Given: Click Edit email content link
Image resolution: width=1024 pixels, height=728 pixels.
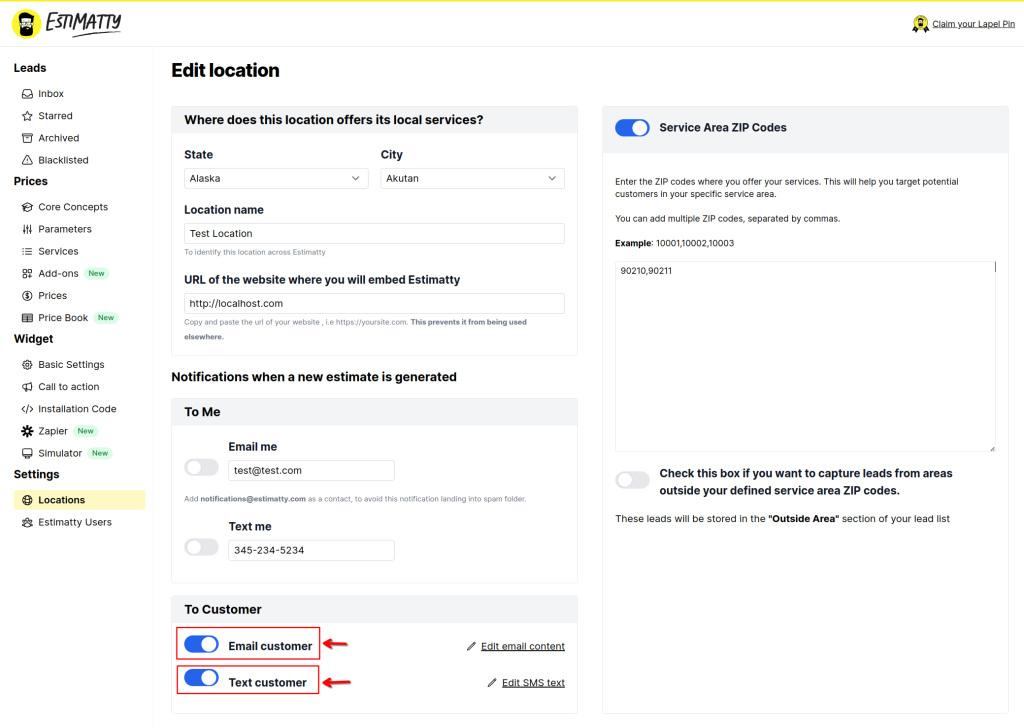Looking at the screenshot, I should point(522,646).
